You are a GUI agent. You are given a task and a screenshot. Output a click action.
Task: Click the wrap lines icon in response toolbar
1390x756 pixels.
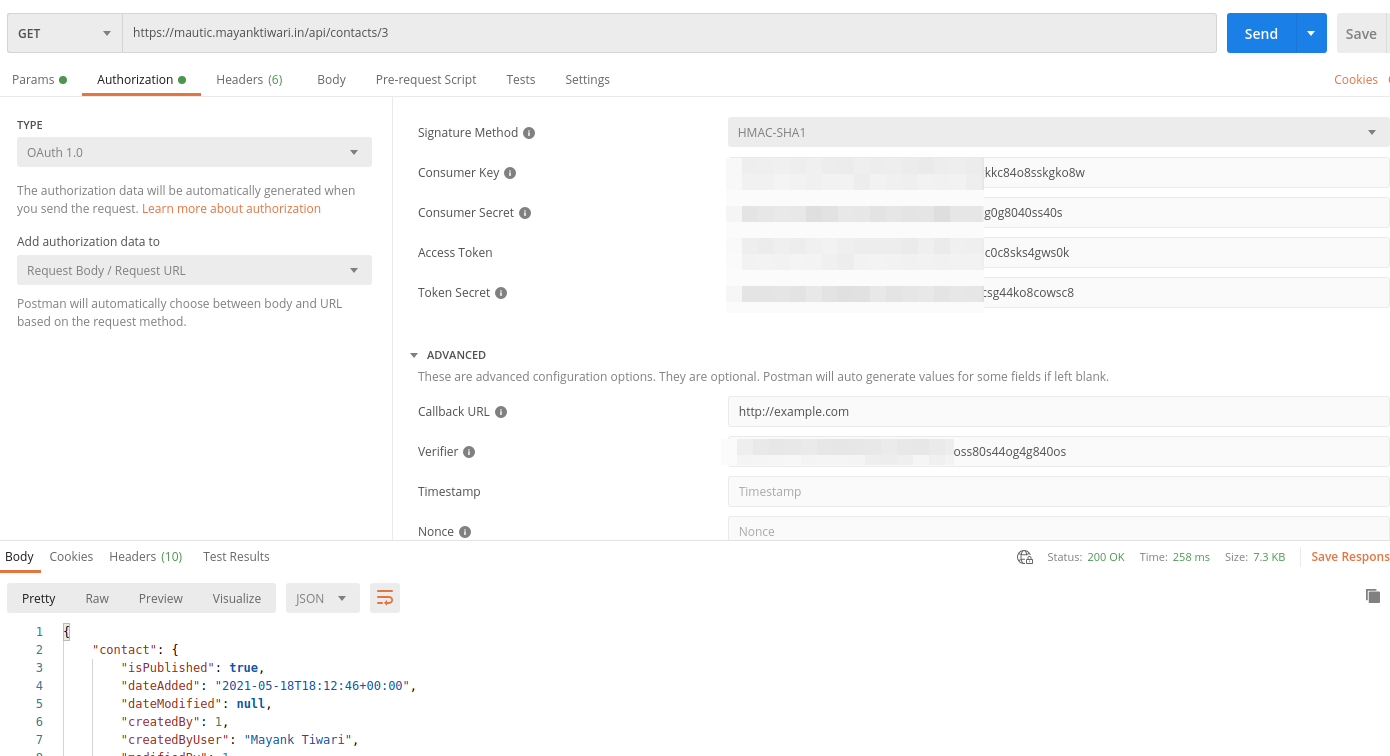pyautogui.click(x=385, y=598)
